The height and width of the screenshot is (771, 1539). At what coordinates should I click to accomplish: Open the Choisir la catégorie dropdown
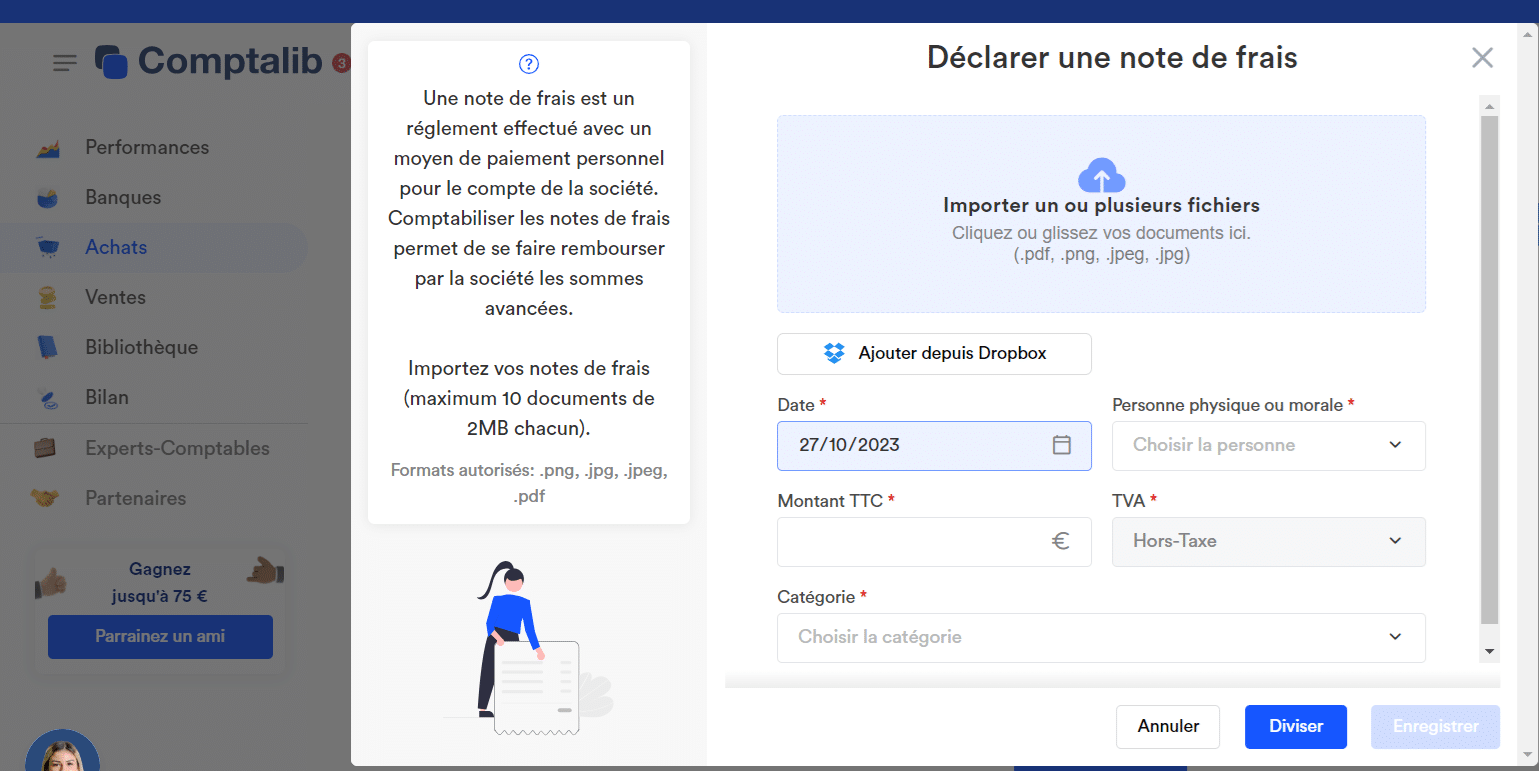(x=1100, y=637)
